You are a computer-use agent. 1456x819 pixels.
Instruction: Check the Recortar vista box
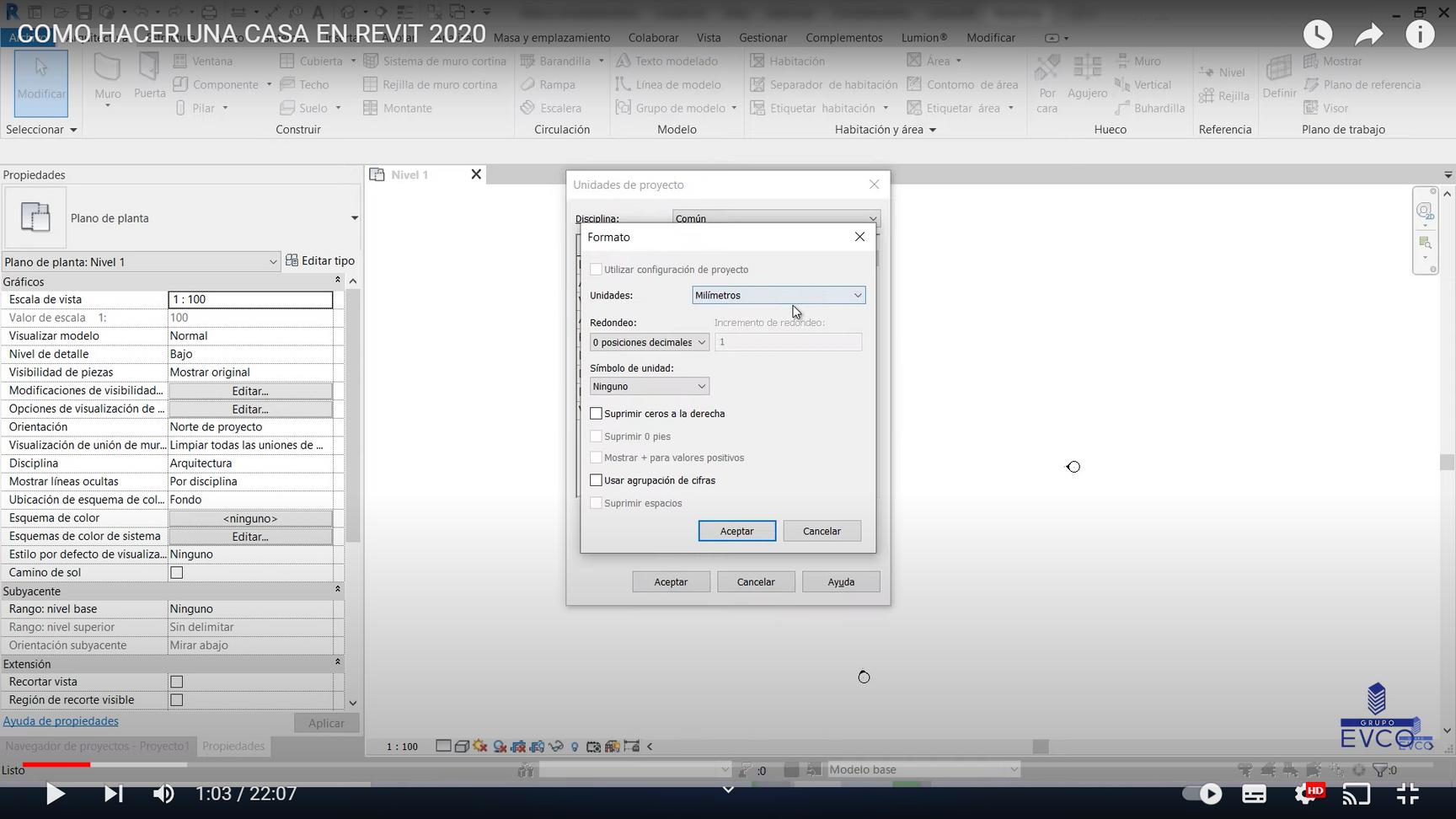pos(177,682)
